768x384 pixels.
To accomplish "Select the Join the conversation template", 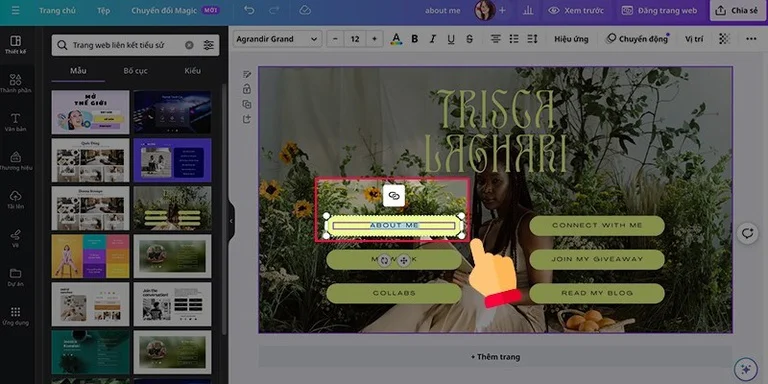I will pos(172,304).
